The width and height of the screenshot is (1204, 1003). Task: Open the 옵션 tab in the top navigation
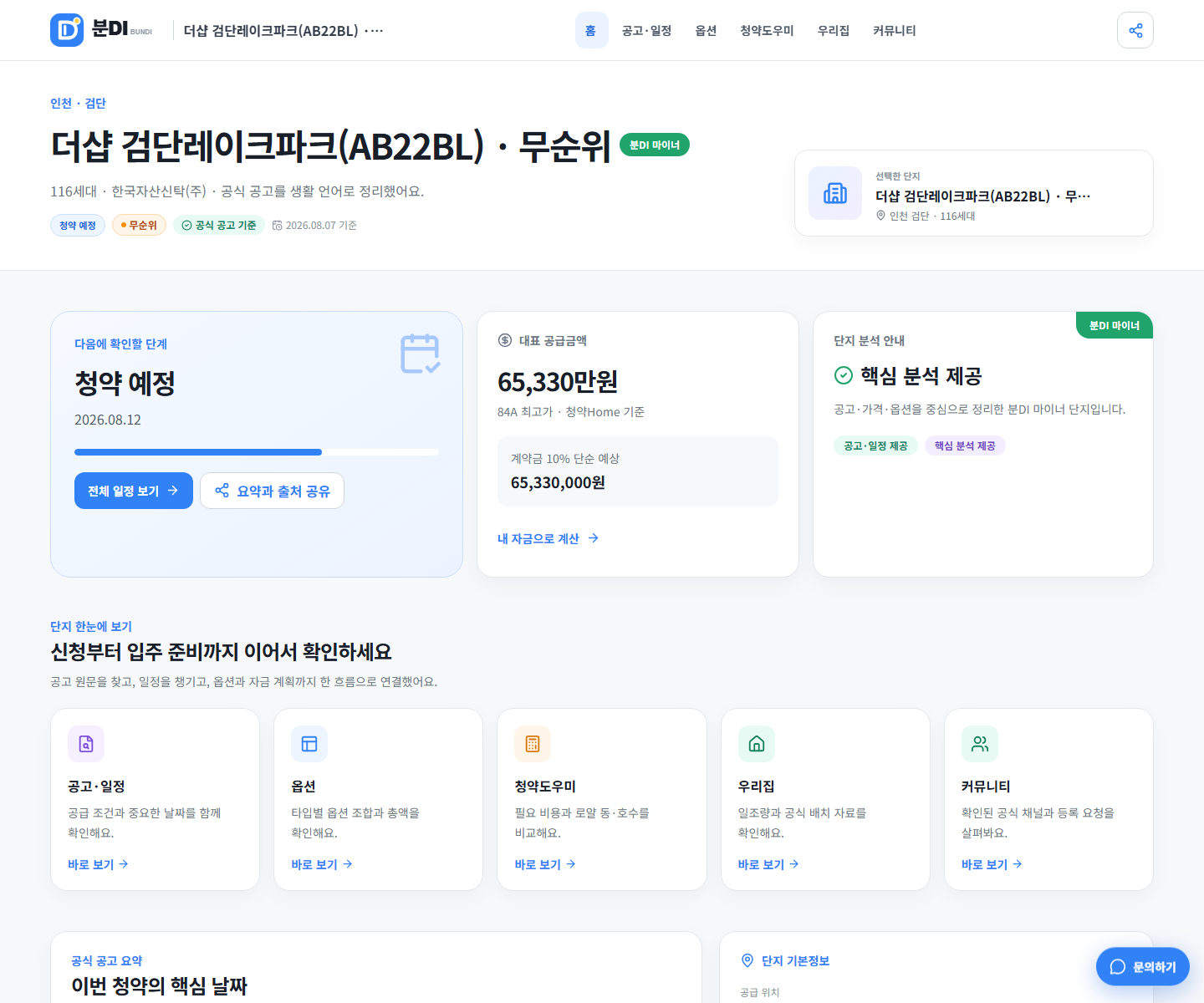coord(706,30)
